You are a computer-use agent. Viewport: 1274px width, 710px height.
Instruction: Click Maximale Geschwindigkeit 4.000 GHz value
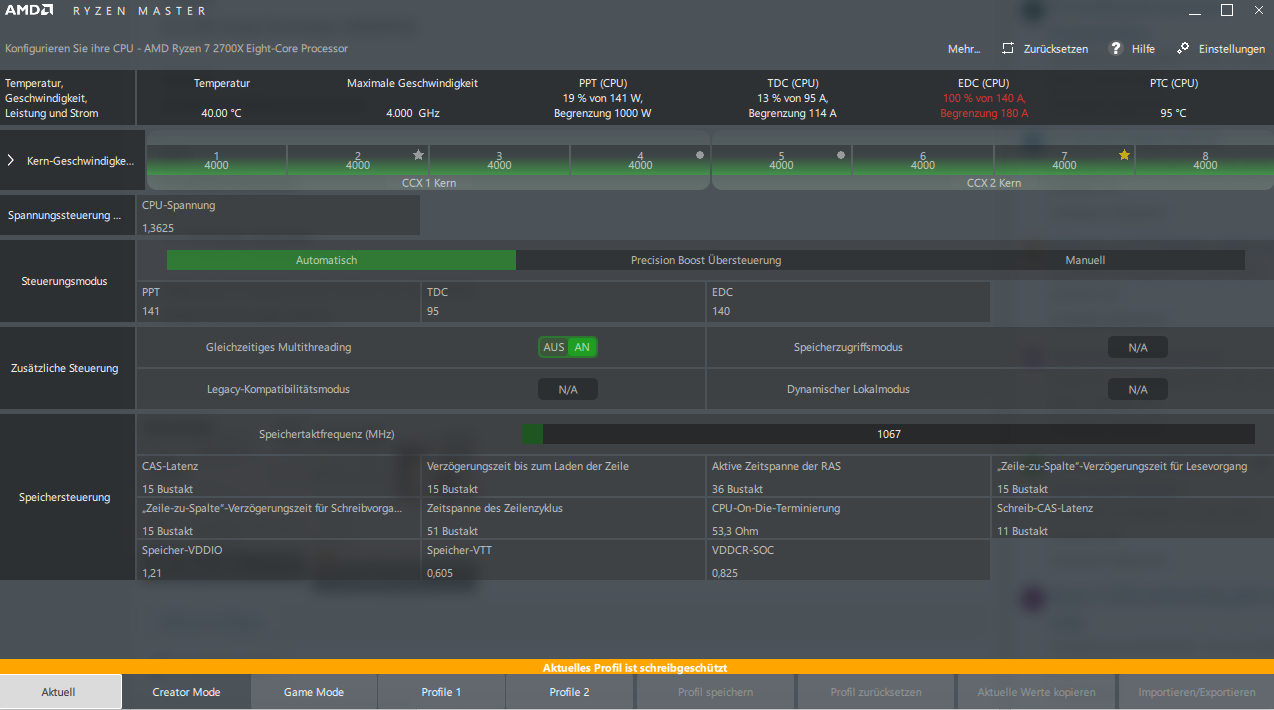(412, 113)
